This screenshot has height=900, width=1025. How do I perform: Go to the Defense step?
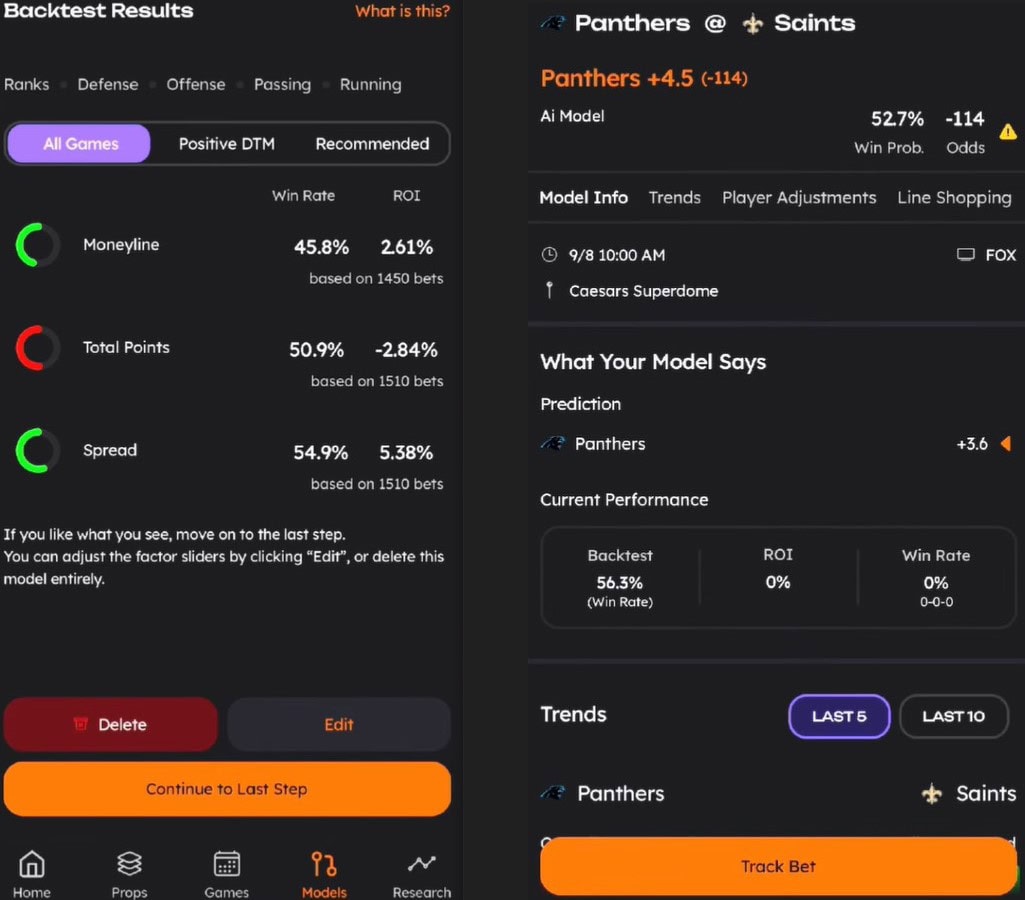click(108, 84)
